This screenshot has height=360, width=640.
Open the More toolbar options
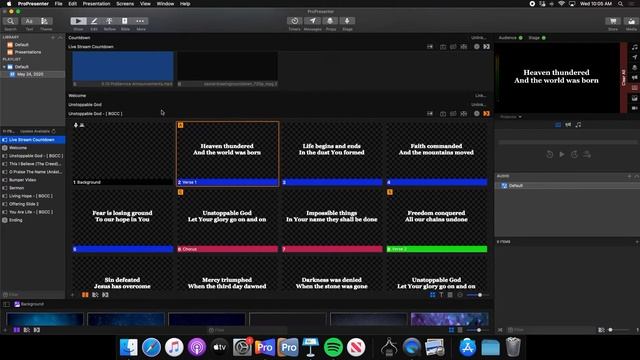140,21
